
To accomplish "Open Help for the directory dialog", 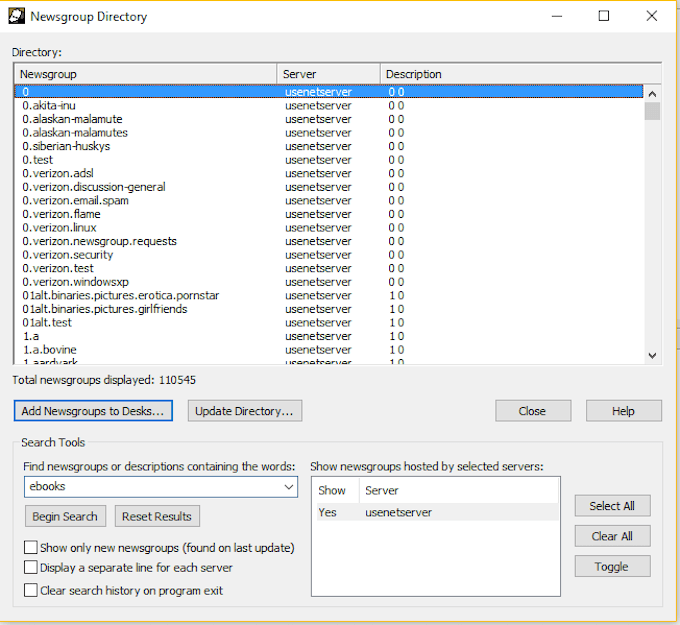I will point(624,411).
